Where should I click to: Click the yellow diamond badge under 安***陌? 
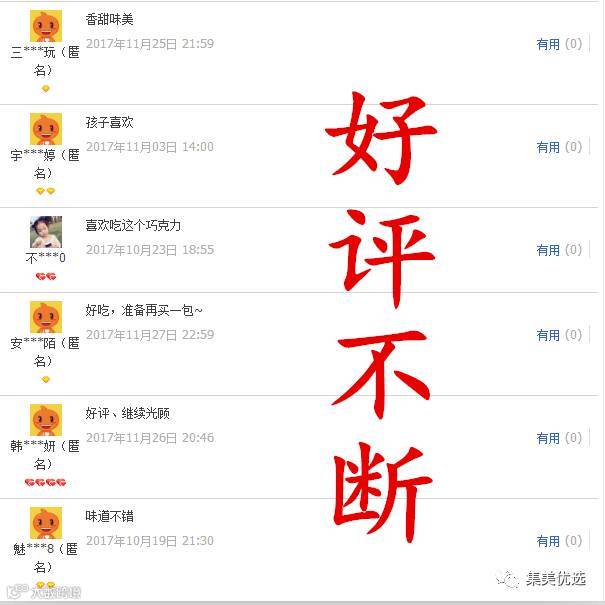[46, 380]
